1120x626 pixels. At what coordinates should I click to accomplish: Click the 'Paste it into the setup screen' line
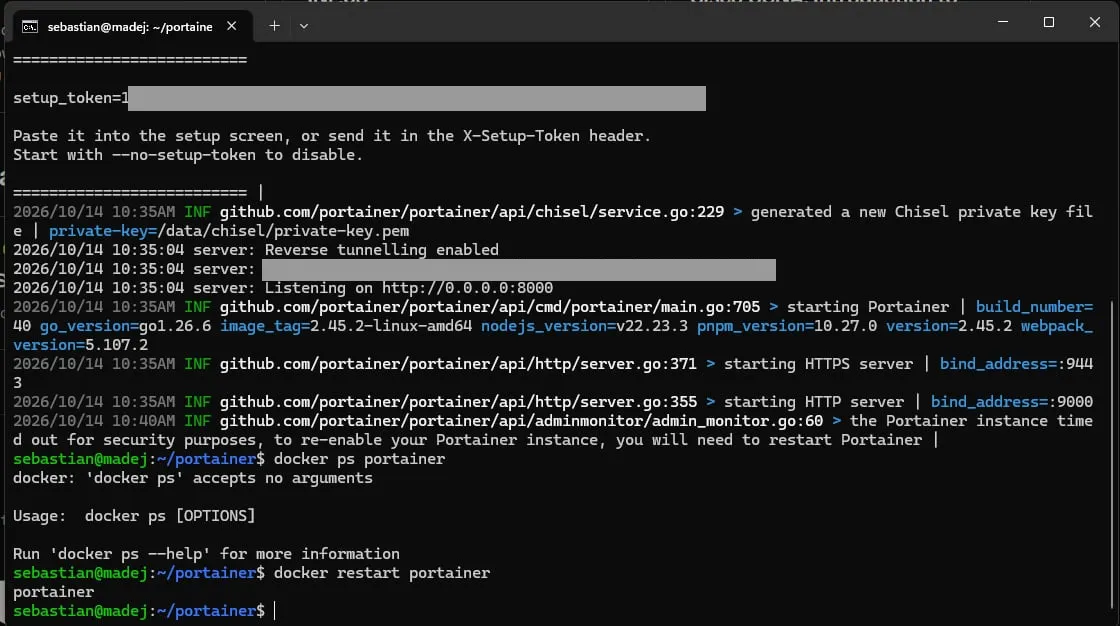click(x=331, y=136)
